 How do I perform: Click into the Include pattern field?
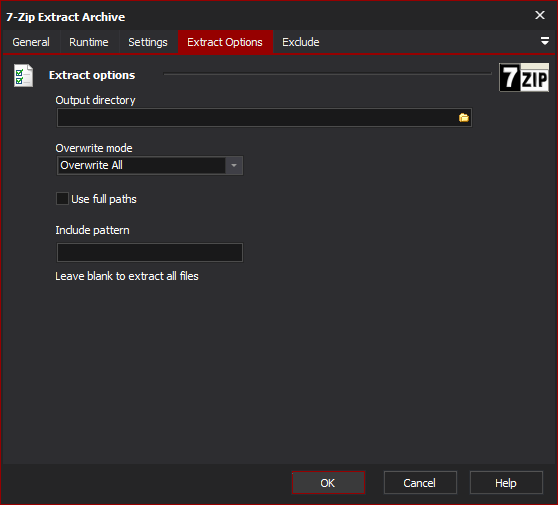(150, 252)
